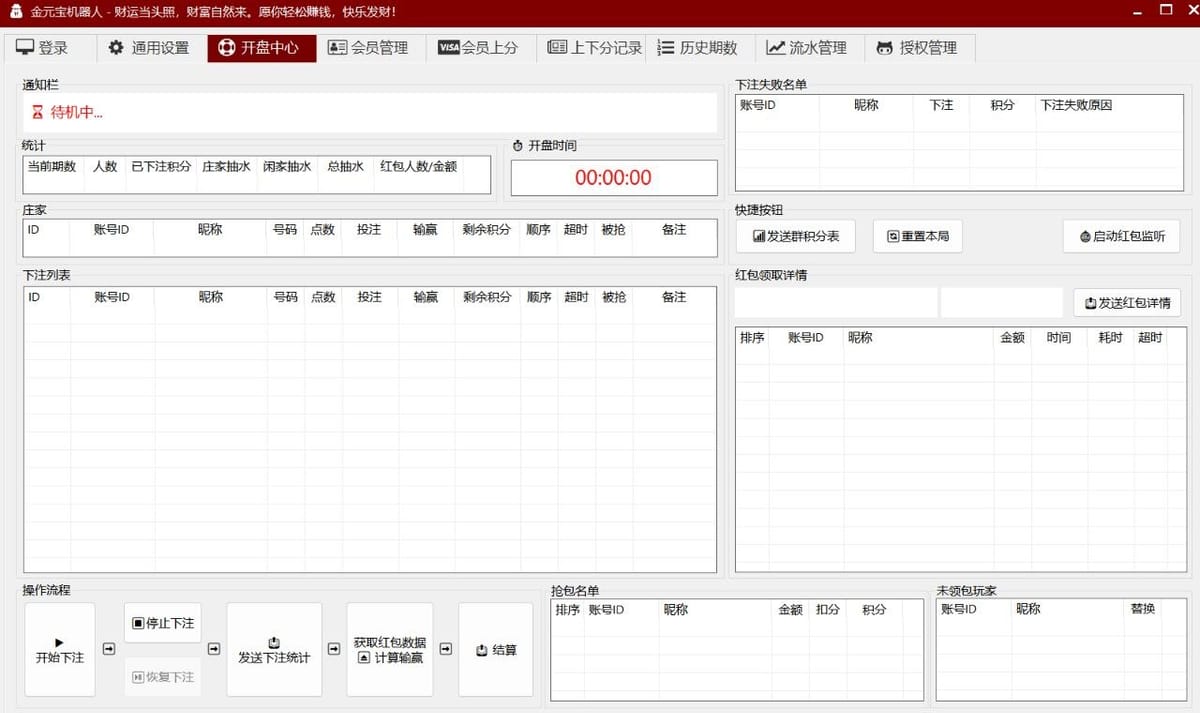Screen dimensions: 1200x713
Task: Click the first empty field in 红包领取详情
Action: coord(836,303)
